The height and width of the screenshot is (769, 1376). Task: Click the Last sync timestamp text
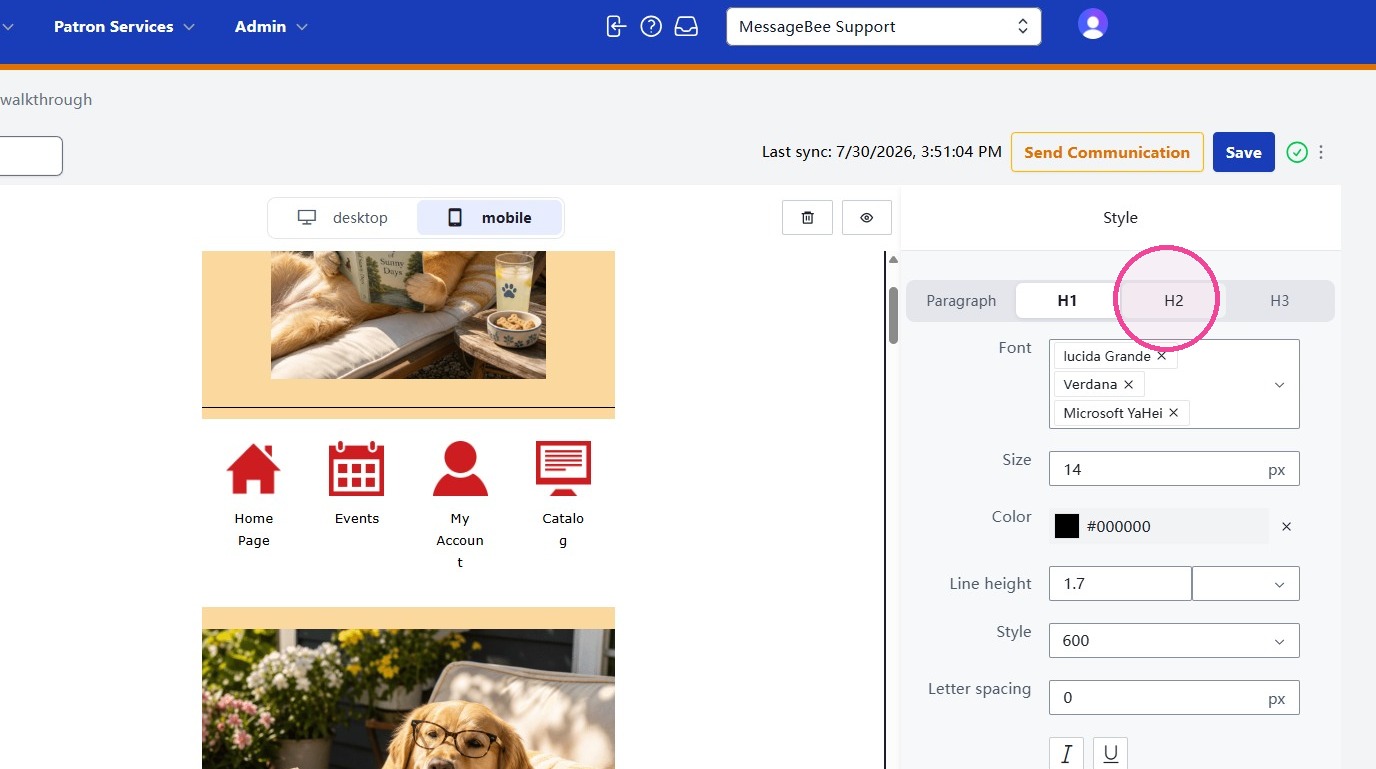881,152
